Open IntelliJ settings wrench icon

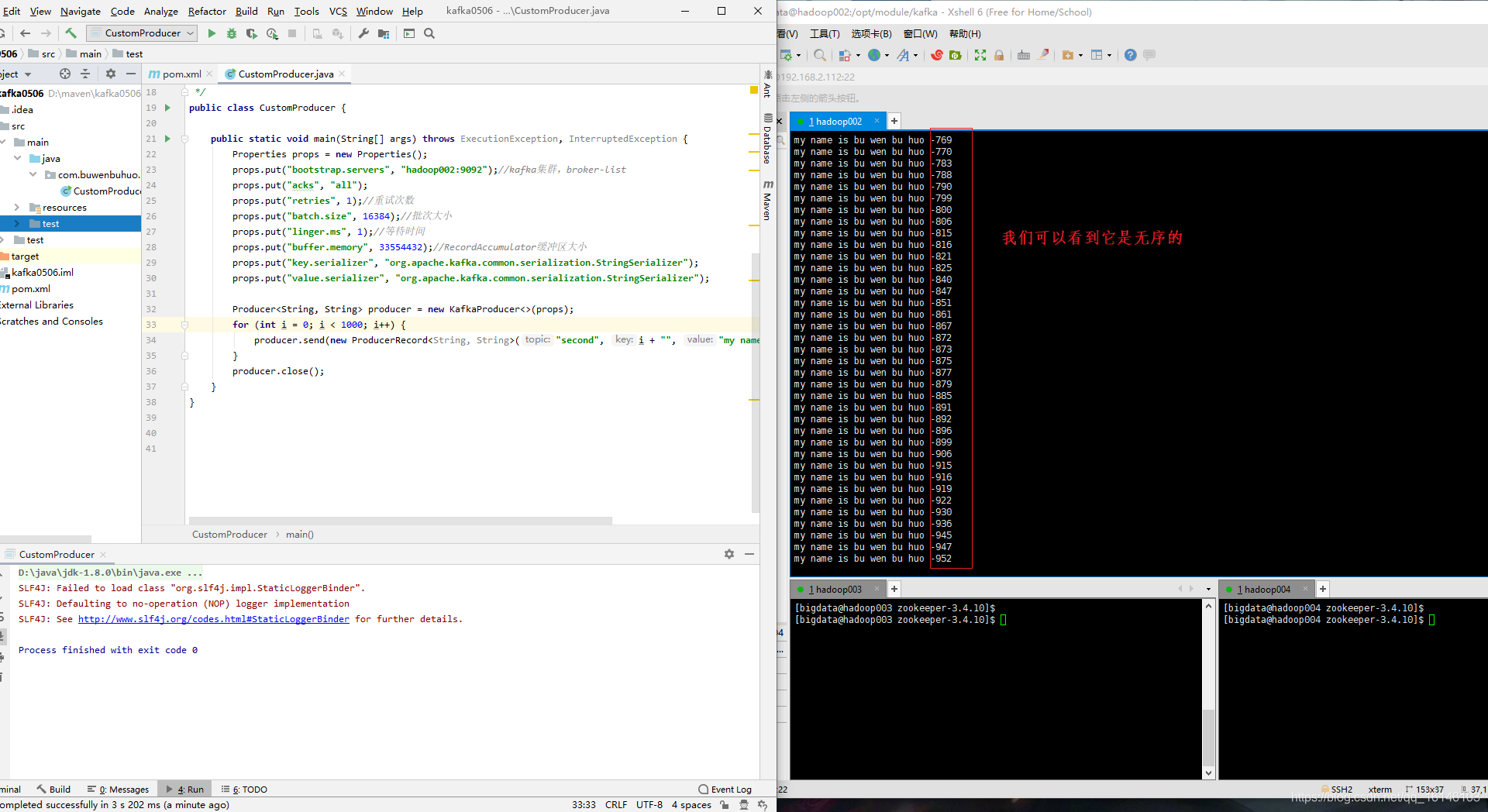pos(363,33)
